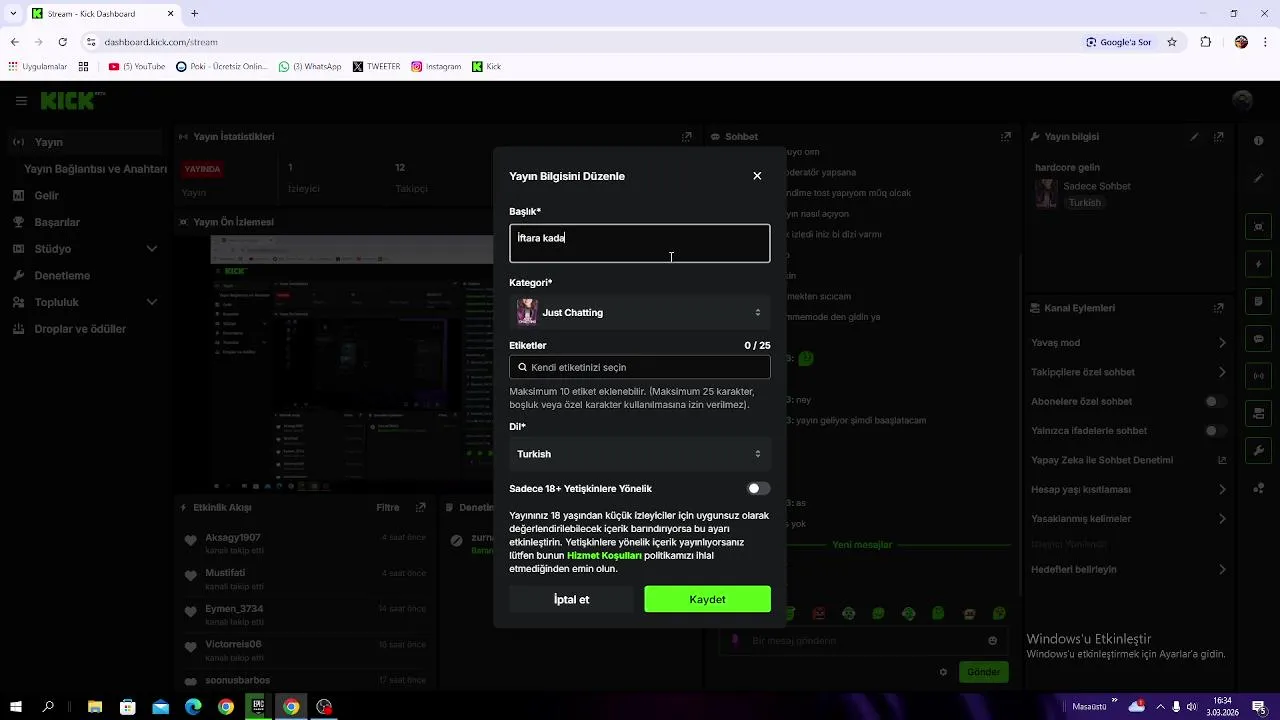Screen dimensions: 1280x720
Task: Open the Hizmet Koşulları link
Action: [604, 555]
